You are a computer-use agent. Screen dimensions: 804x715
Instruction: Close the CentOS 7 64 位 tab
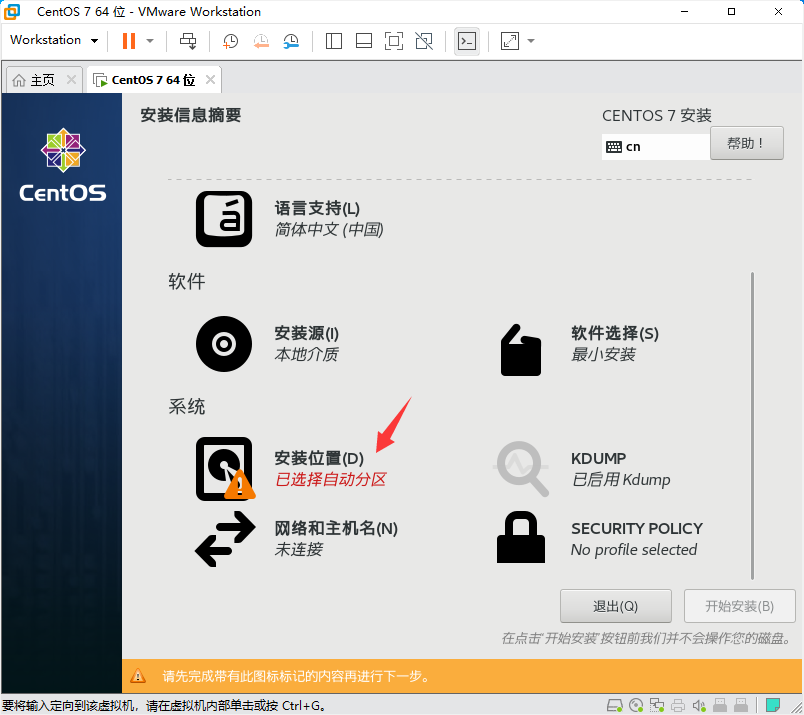click(210, 80)
